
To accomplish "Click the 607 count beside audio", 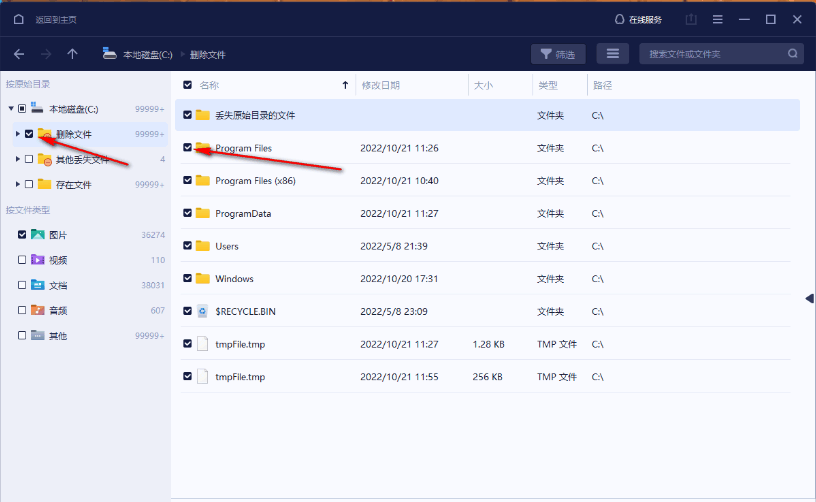I will [158, 311].
